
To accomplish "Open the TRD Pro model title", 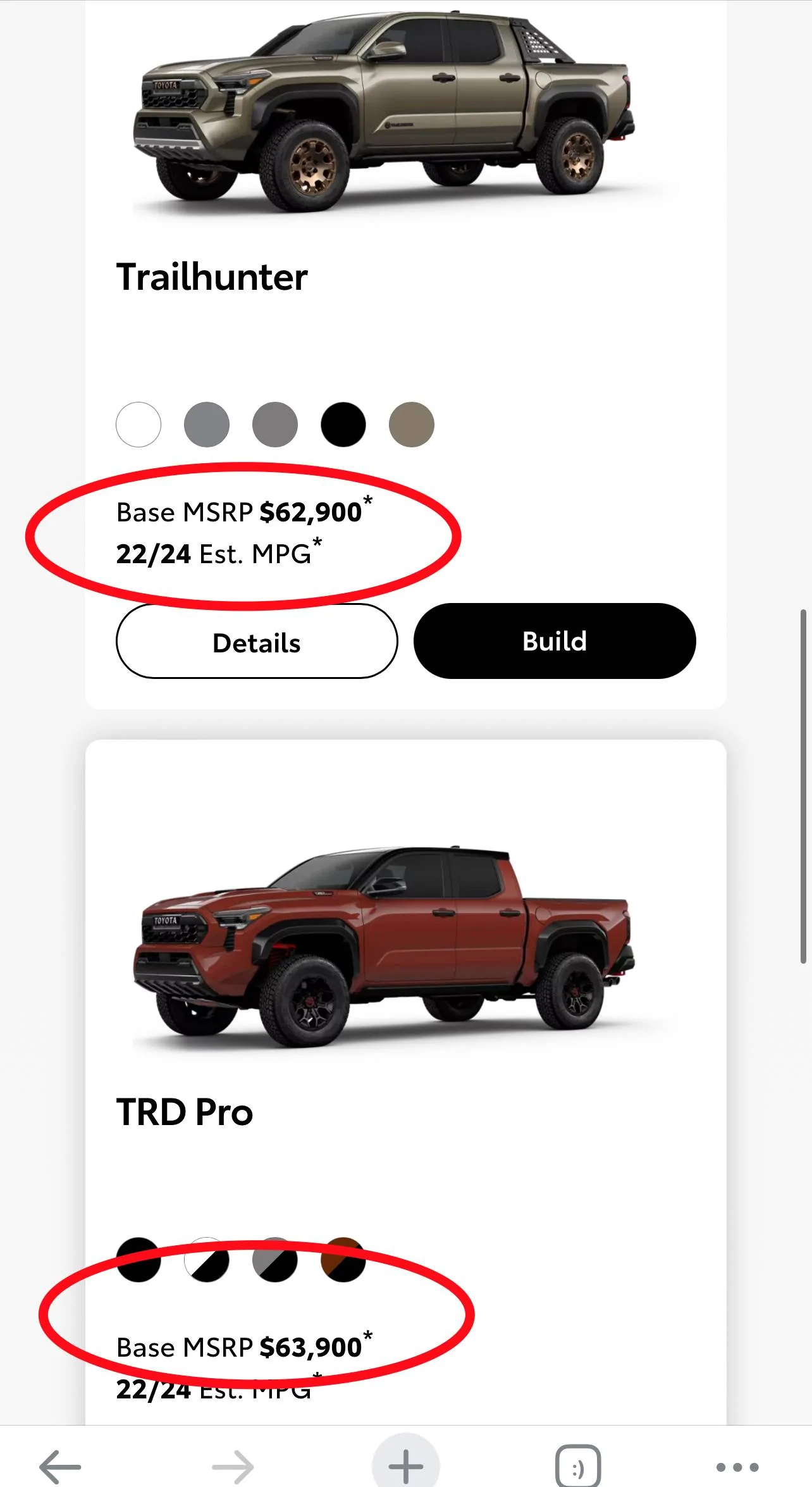I will coord(185,1112).
